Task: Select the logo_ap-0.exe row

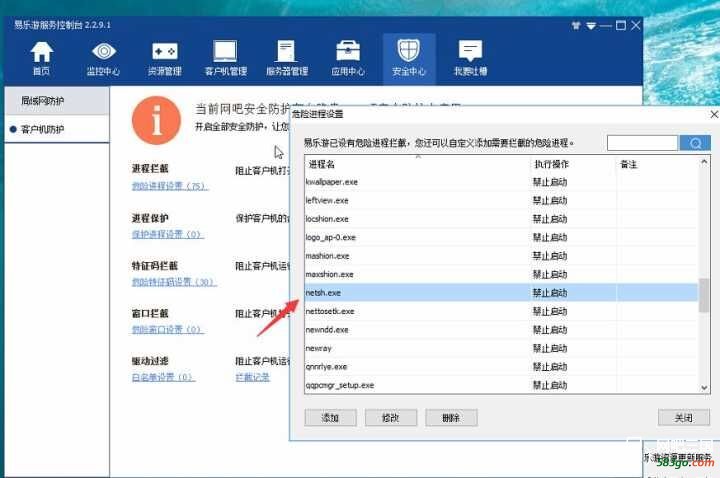Action: coord(501,237)
